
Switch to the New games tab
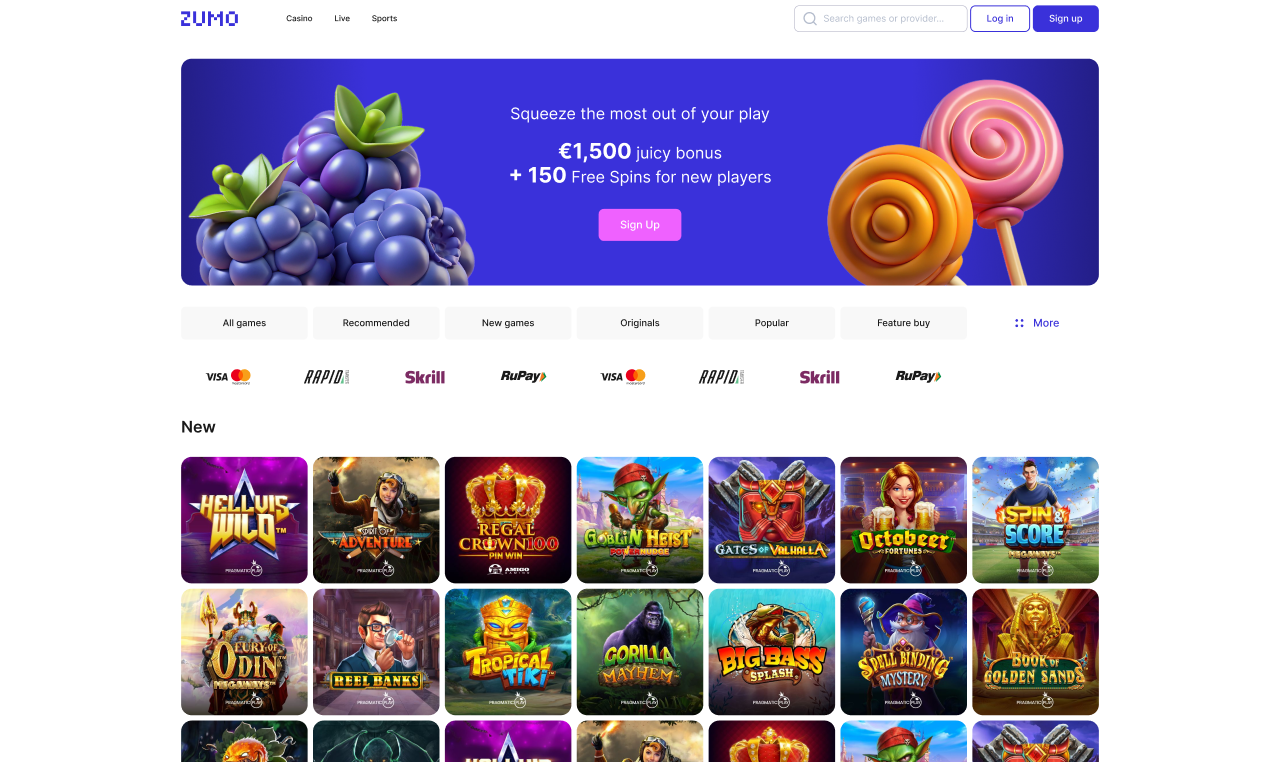508,323
